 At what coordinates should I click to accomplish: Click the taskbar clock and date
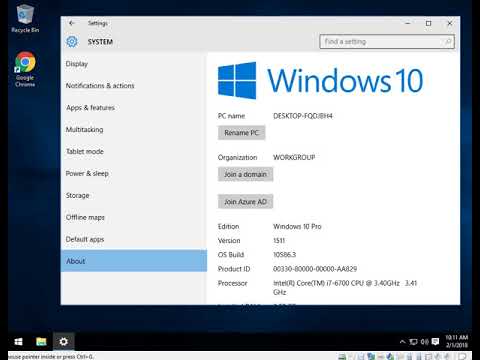point(456,341)
